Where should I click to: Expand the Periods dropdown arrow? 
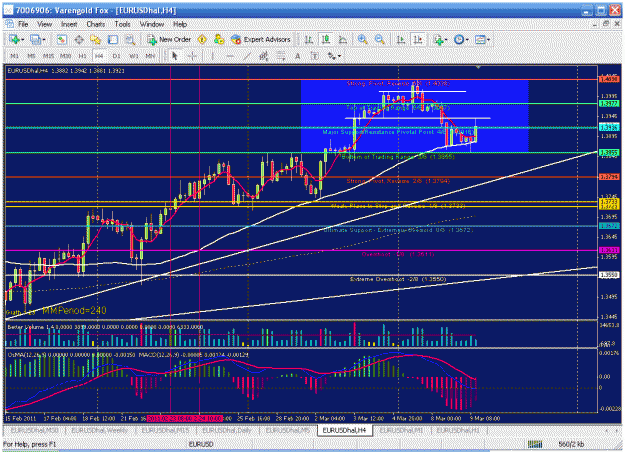(467, 39)
